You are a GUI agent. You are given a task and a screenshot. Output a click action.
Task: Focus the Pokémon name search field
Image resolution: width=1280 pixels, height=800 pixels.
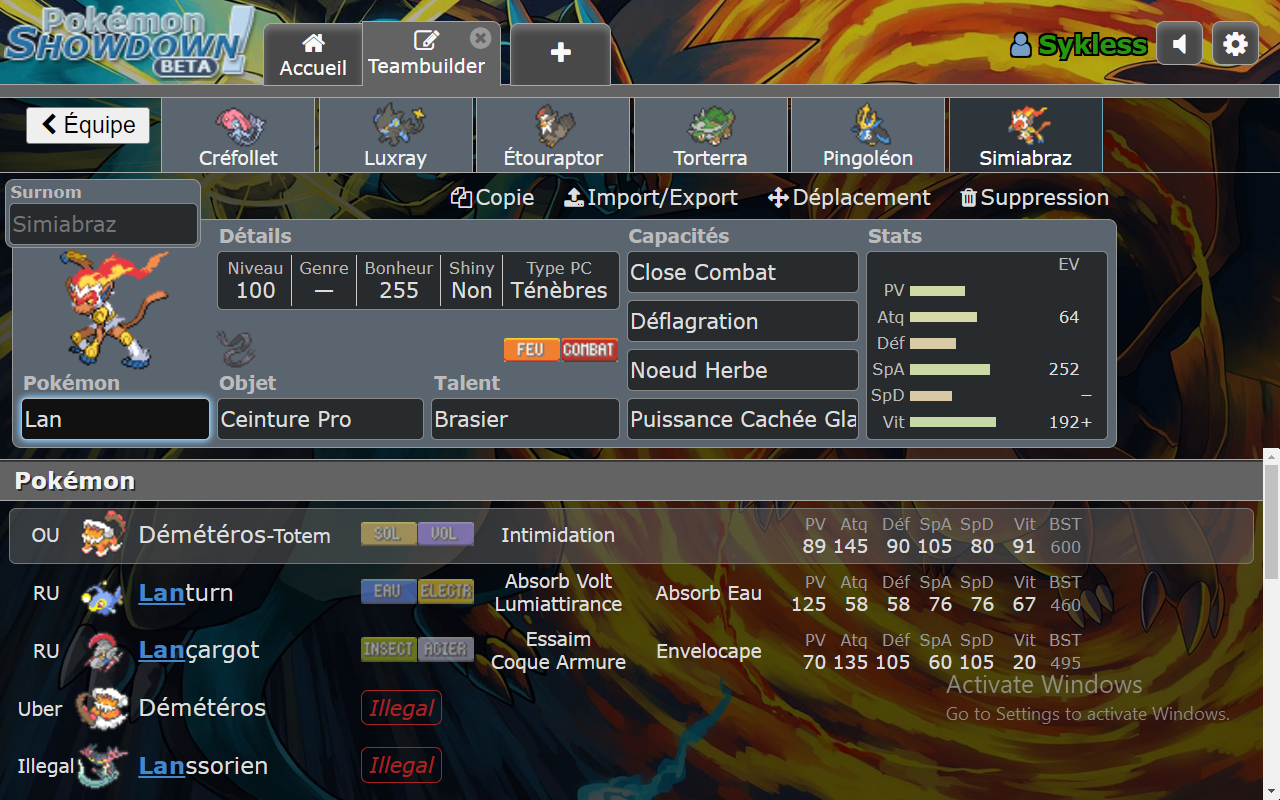coord(115,419)
